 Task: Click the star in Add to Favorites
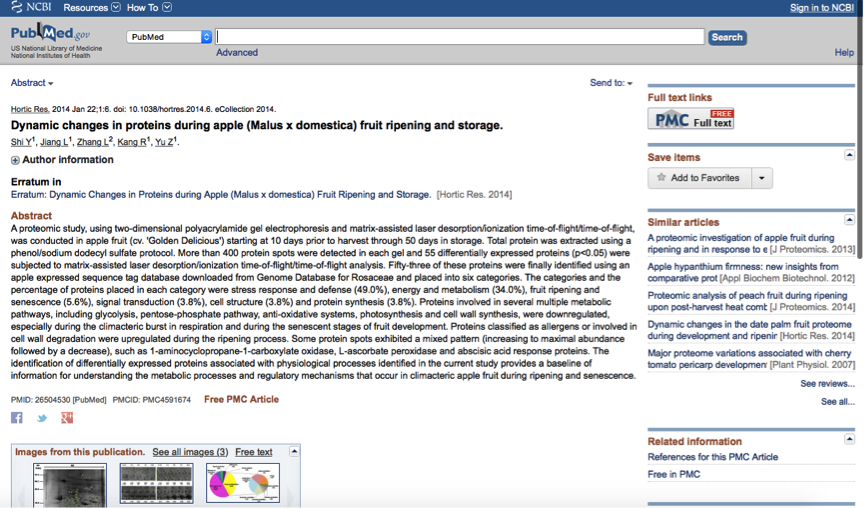tap(661, 177)
